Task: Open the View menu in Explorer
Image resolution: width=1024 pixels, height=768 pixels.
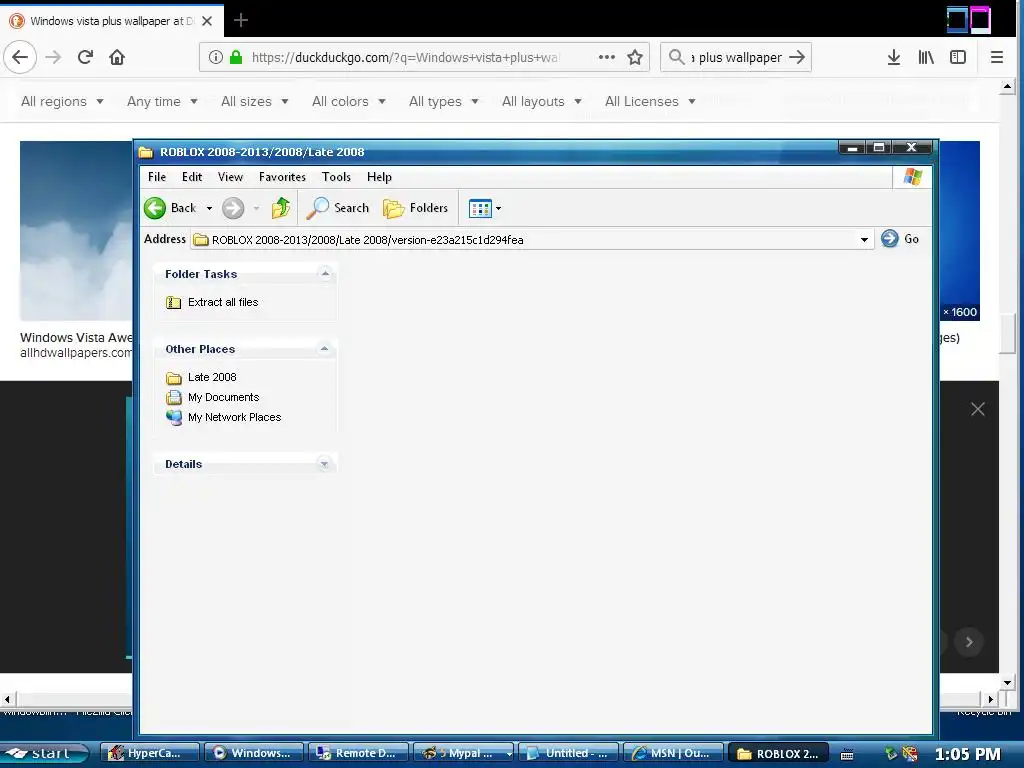Action: 230,177
